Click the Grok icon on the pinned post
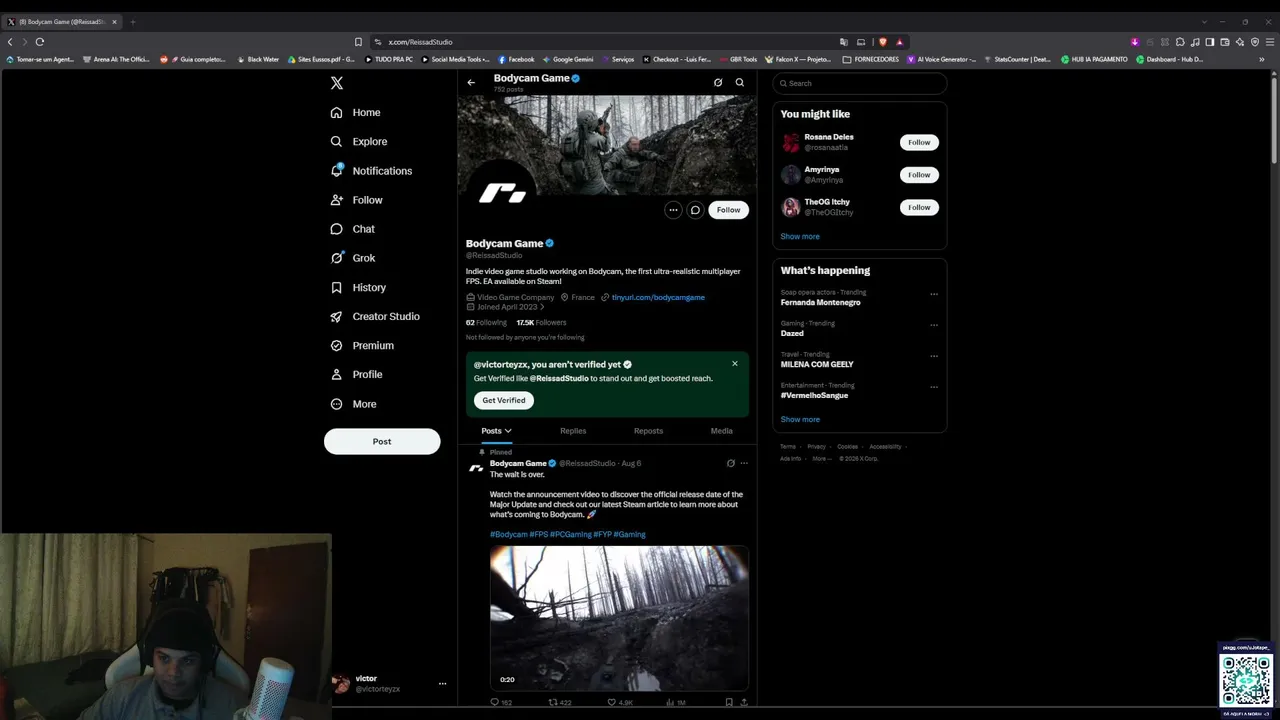Image resolution: width=1280 pixels, height=720 pixels. coord(731,463)
